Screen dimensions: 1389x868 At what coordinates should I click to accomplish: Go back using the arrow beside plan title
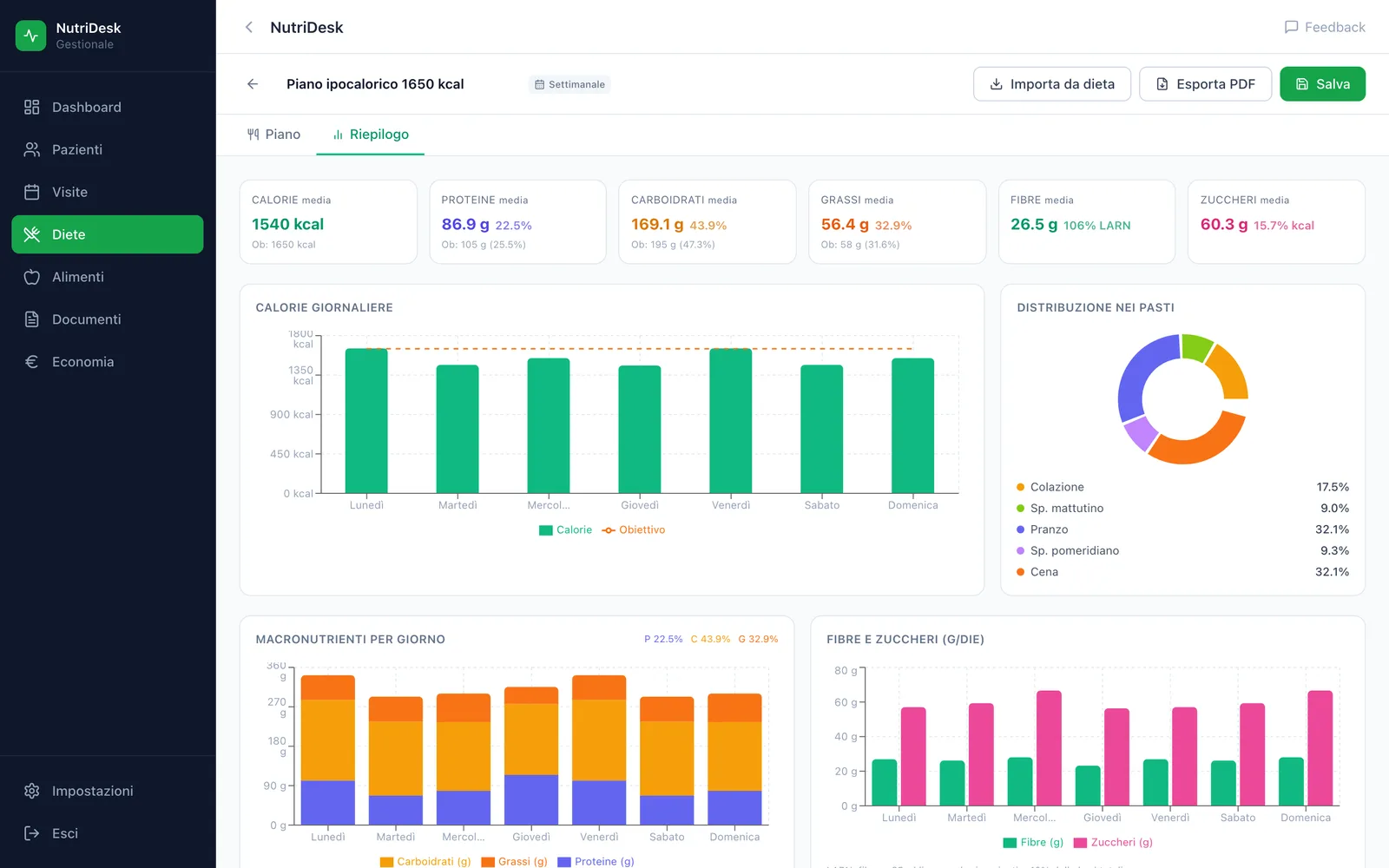coord(253,84)
